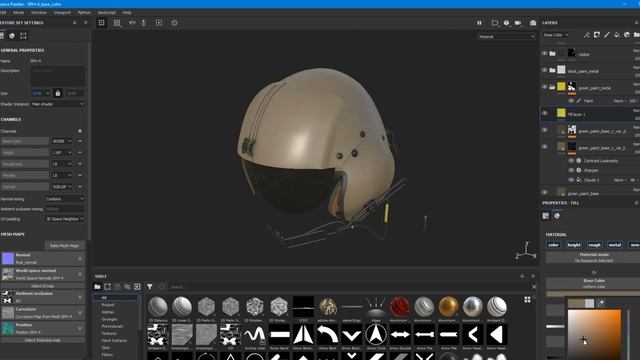Toggle the height channel button in Material
The width and height of the screenshot is (640, 360).
pyautogui.click(x=574, y=245)
